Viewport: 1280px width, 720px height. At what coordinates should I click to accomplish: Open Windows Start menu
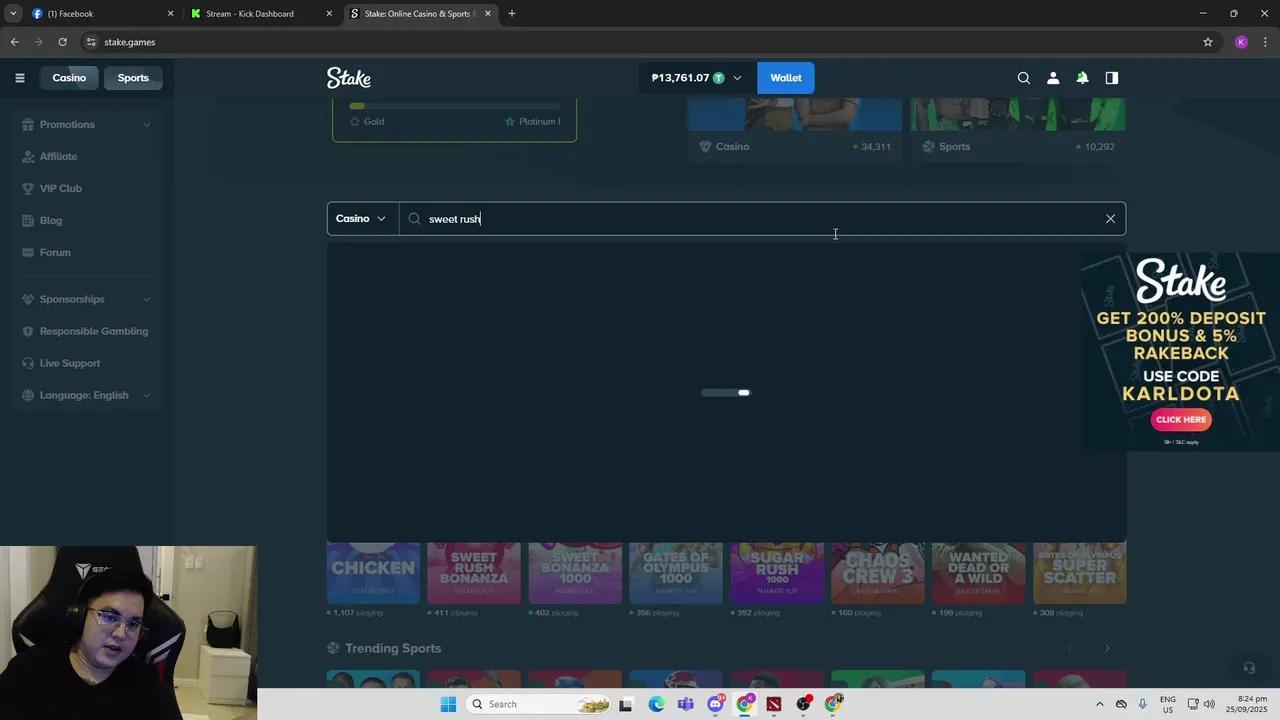[x=448, y=704]
